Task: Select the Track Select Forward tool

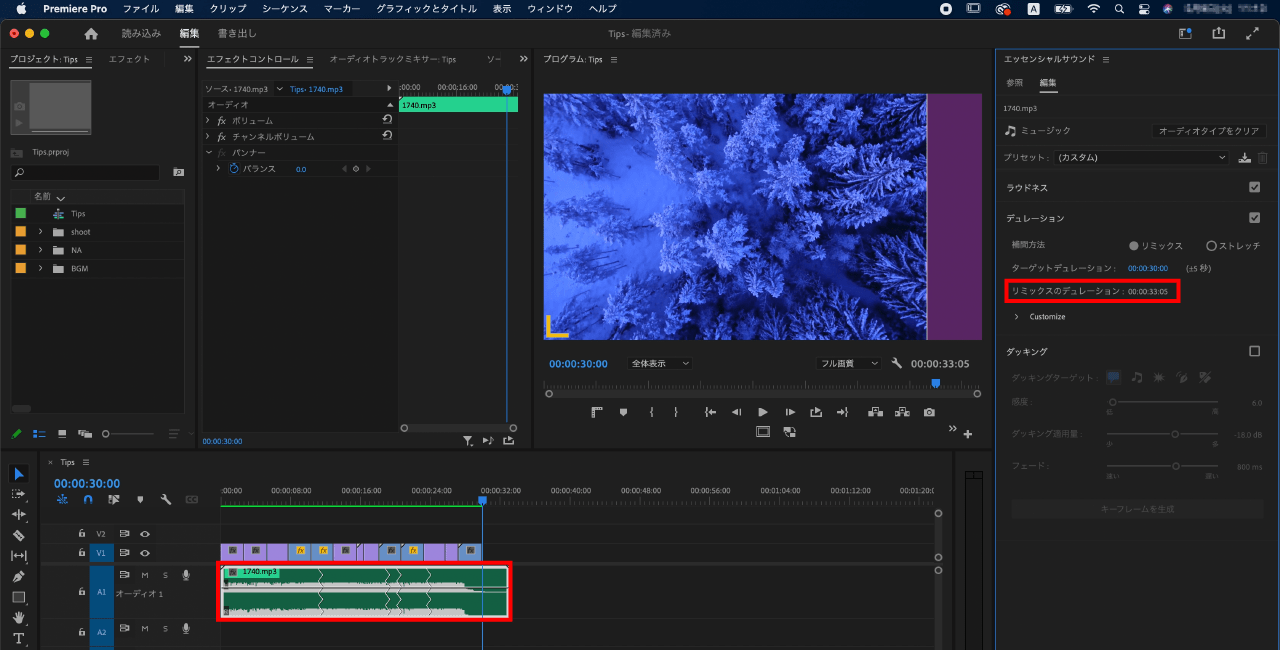Action: (x=19, y=494)
